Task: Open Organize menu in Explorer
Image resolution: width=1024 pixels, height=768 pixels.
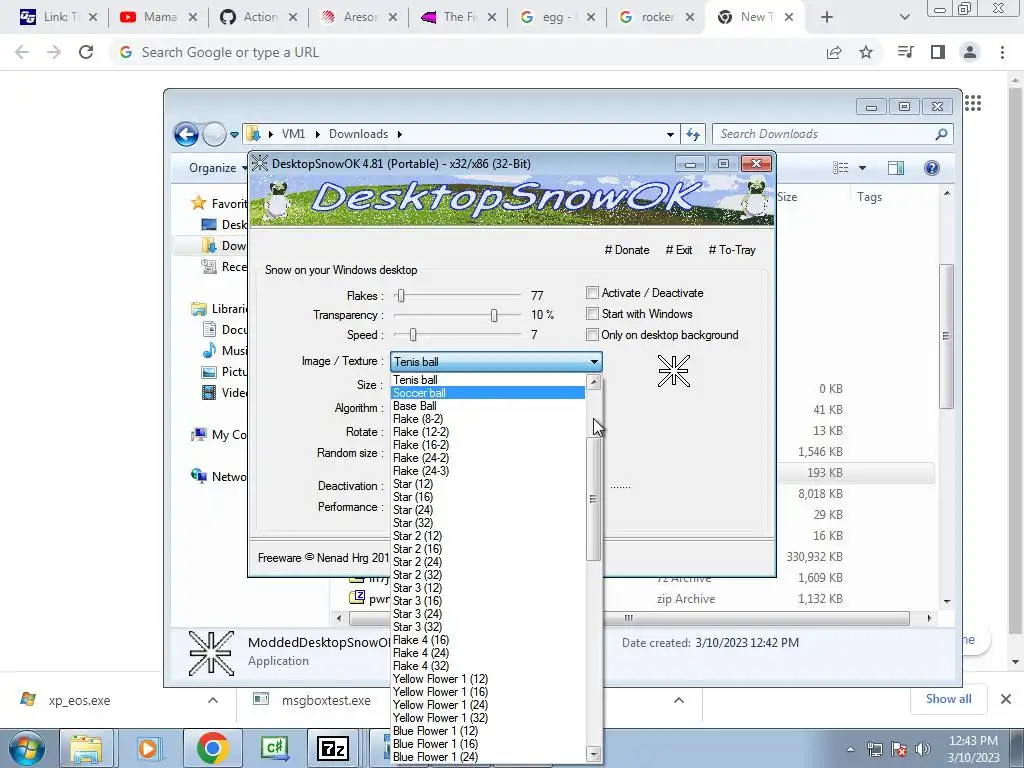Action: [218, 168]
